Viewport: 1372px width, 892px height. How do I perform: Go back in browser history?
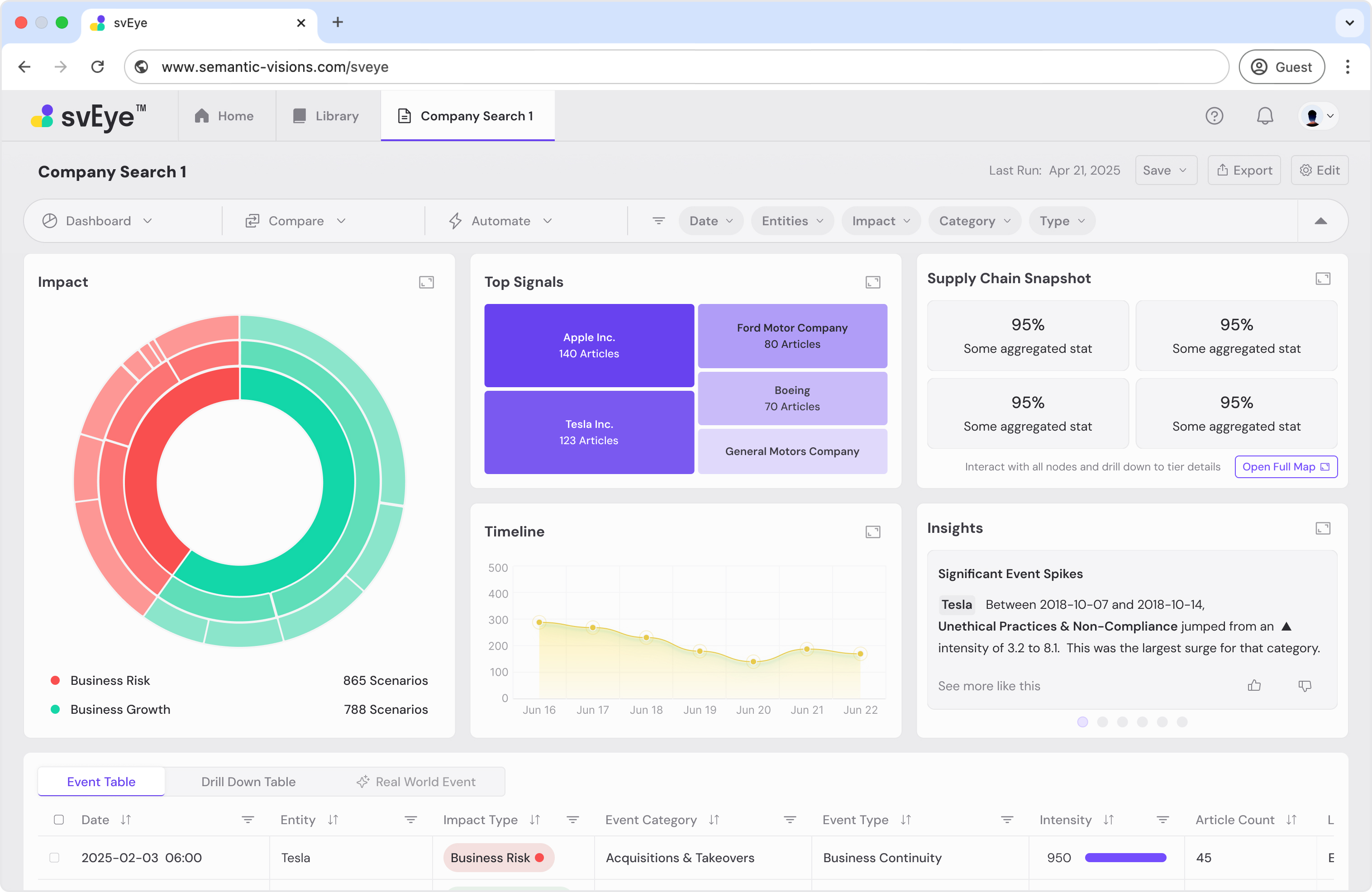(24, 67)
